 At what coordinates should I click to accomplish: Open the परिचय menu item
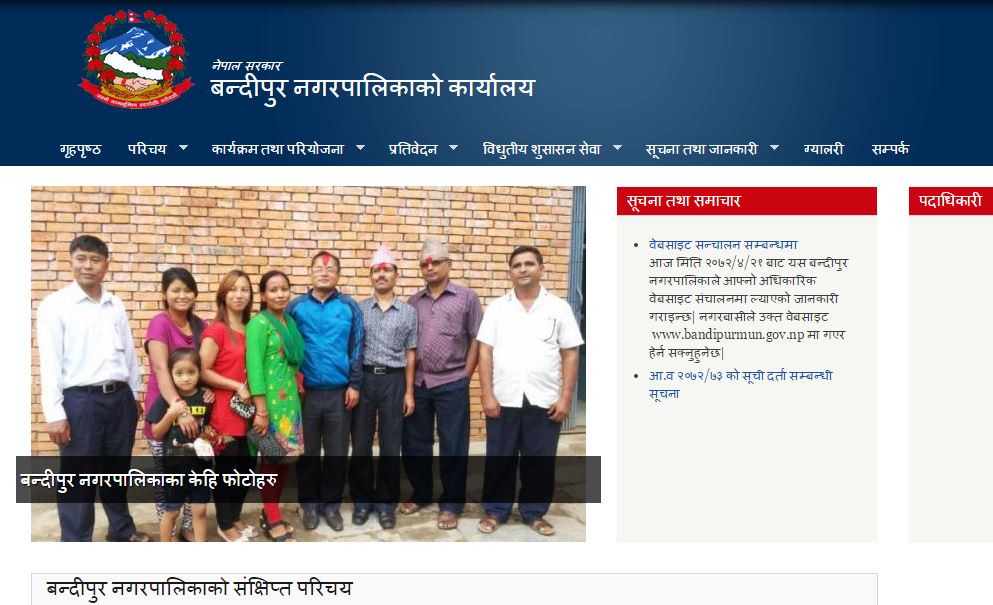click(147, 150)
